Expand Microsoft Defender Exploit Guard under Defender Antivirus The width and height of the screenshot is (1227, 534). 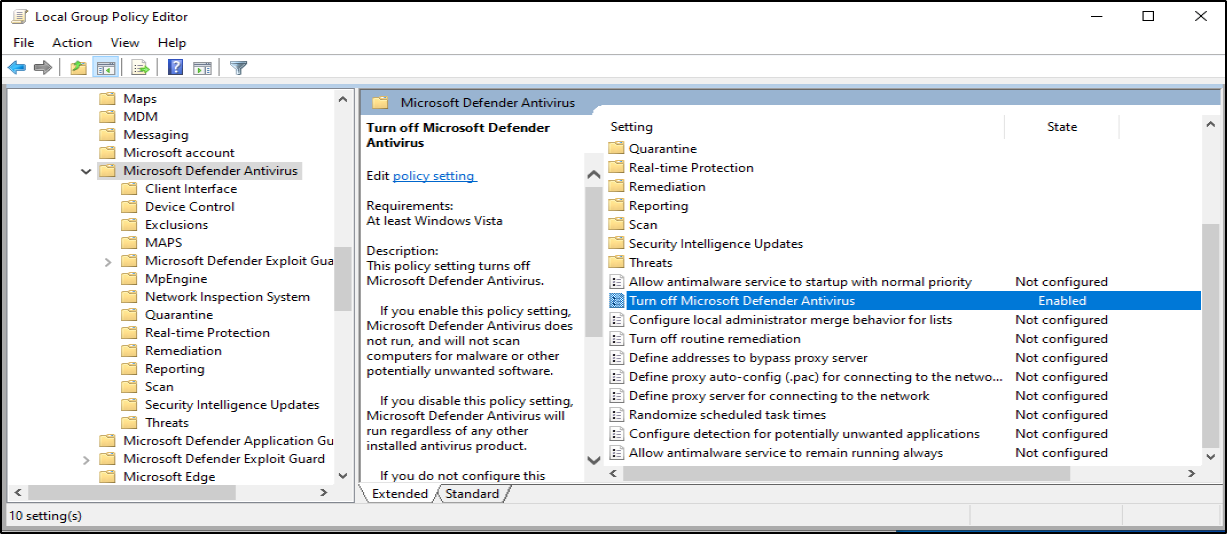(x=108, y=262)
